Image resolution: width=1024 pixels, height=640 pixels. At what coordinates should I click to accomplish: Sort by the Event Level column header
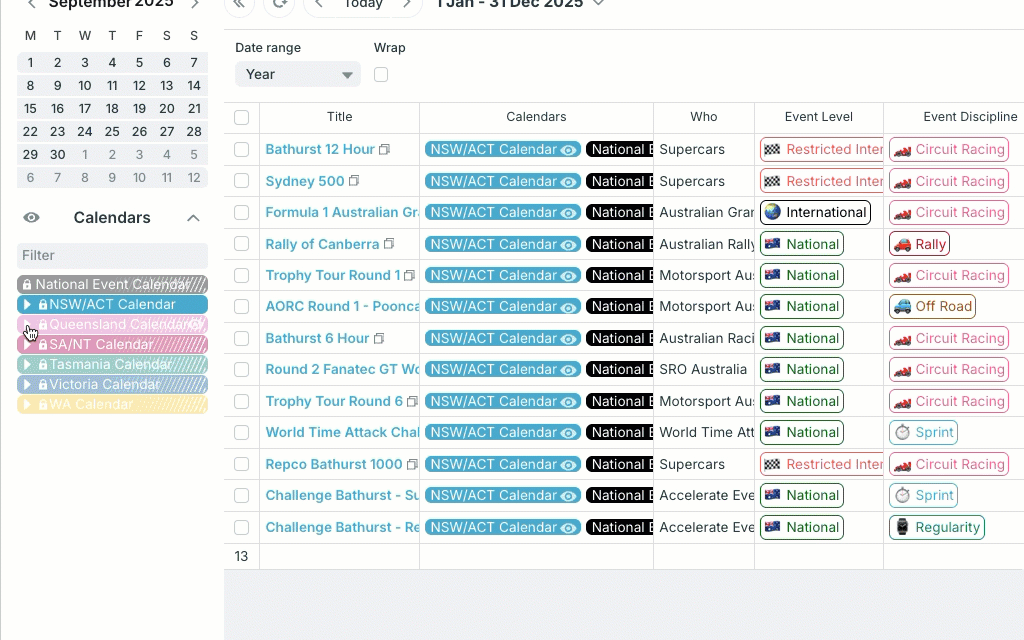pyautogui.click(x=818, y=117)
